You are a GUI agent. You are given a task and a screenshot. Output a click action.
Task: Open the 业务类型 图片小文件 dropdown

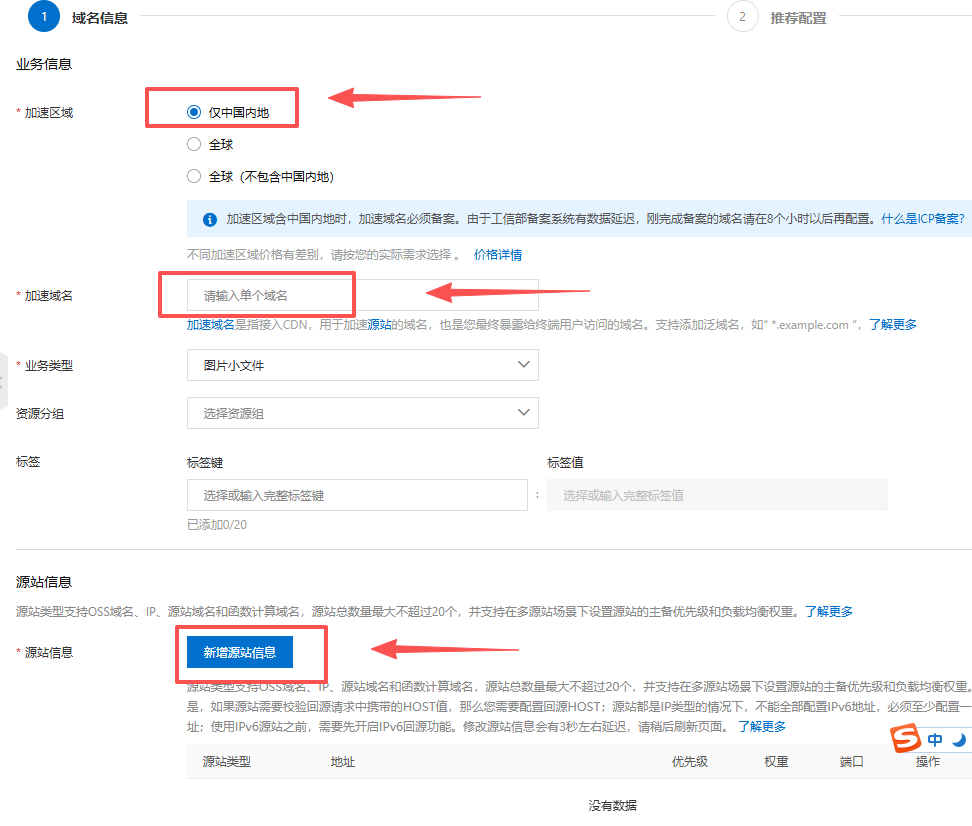point(363,365)
